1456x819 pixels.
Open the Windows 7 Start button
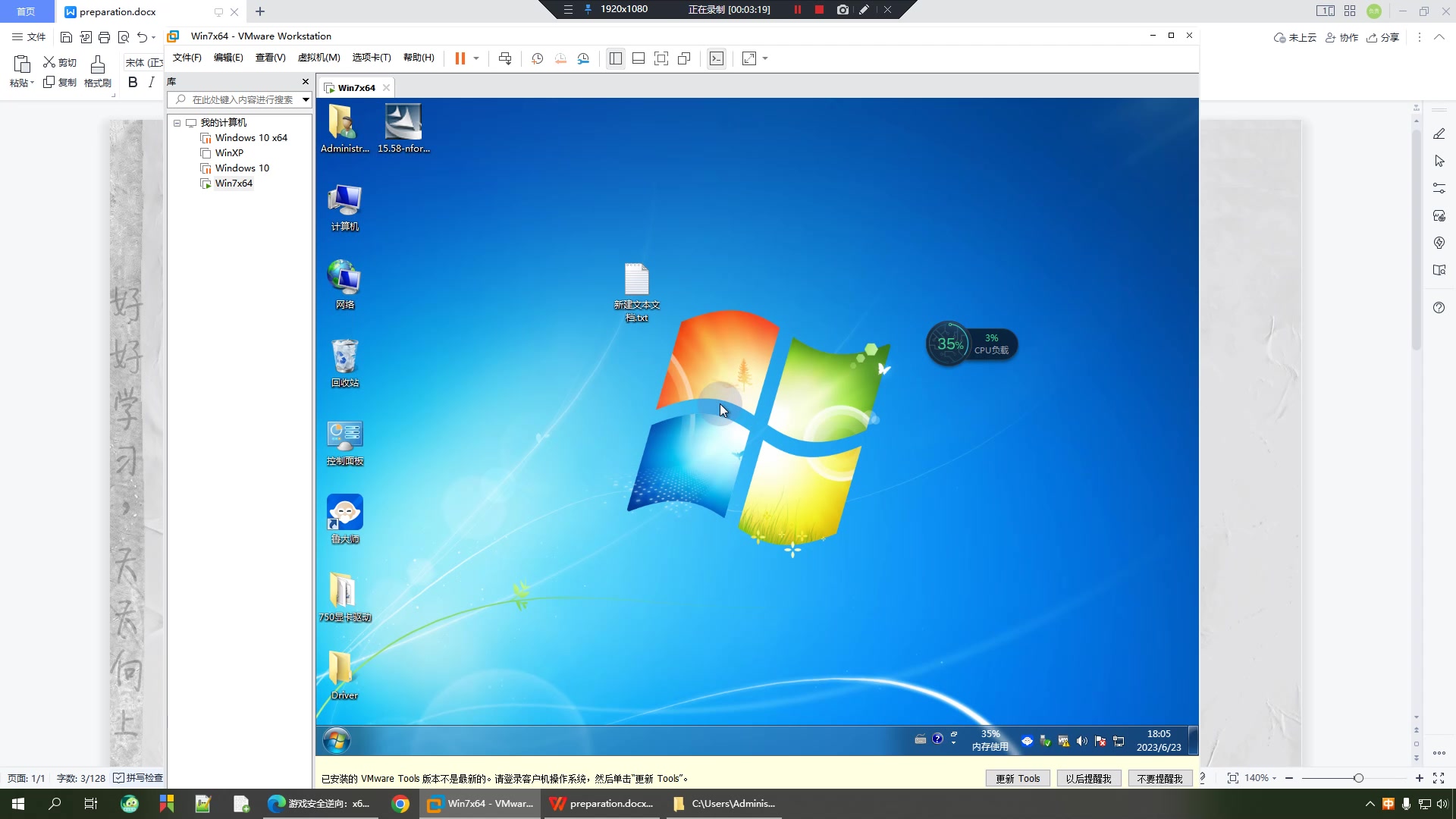pyautogui.click(x=337, y=740)
